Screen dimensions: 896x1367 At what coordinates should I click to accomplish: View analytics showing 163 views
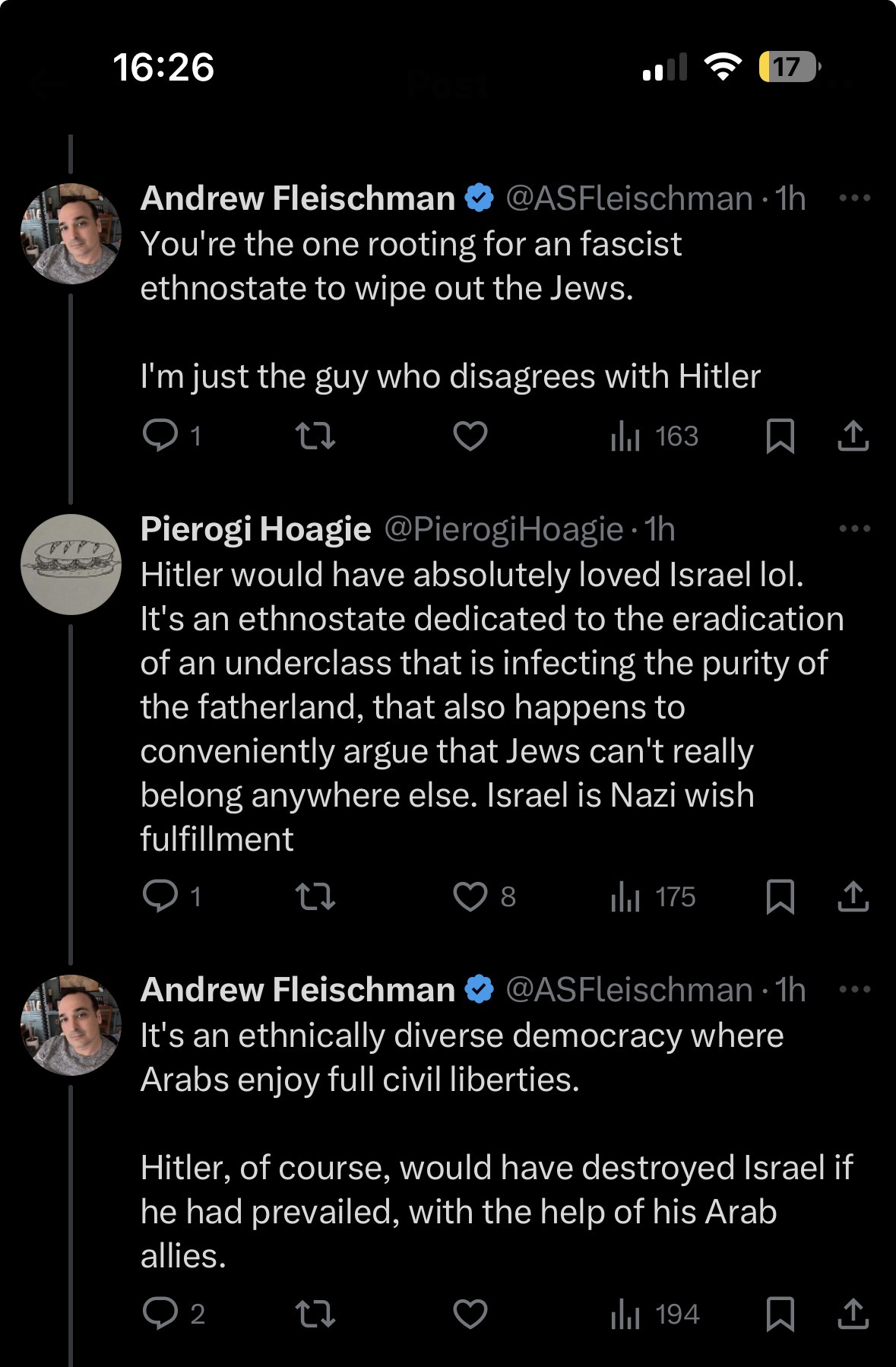(654, 436)
